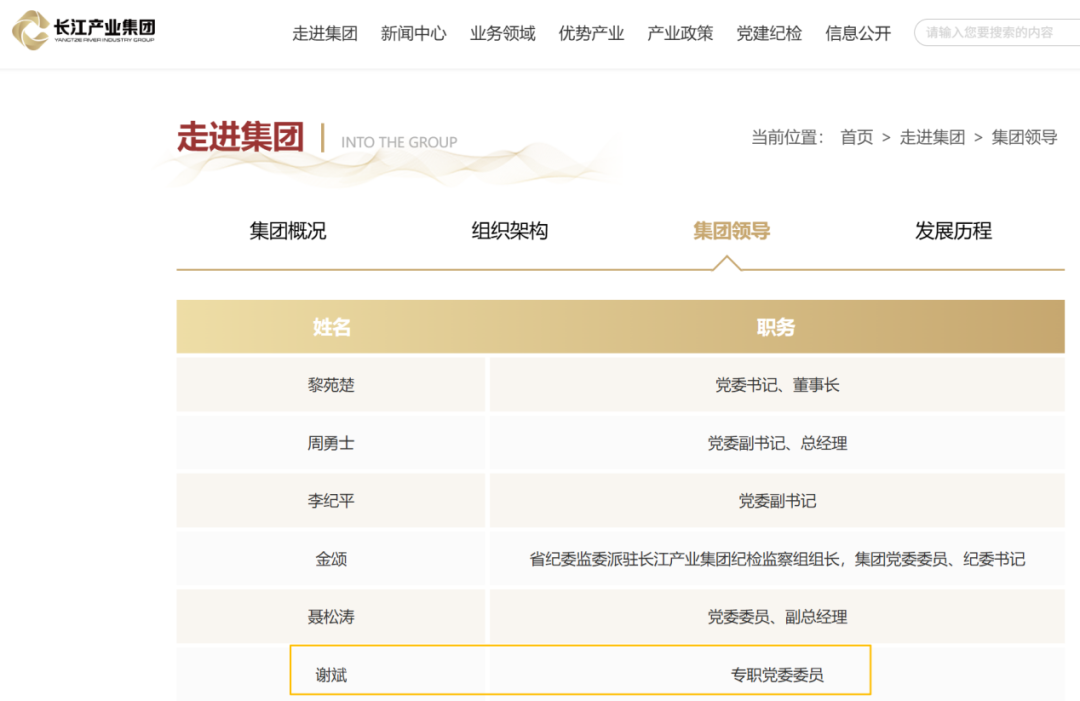The width and height of the screenshot is (1080, 701).
Task: Click the position 党委委员、副总经理
Action: [777, 616]
